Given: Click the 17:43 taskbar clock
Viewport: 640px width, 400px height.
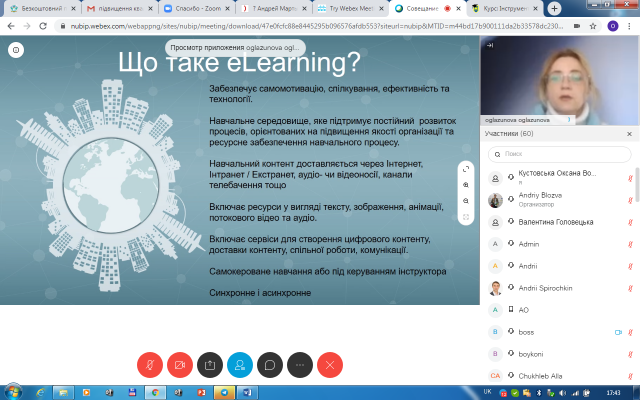Looking at the screenshot, I should [x=613, y=393].
